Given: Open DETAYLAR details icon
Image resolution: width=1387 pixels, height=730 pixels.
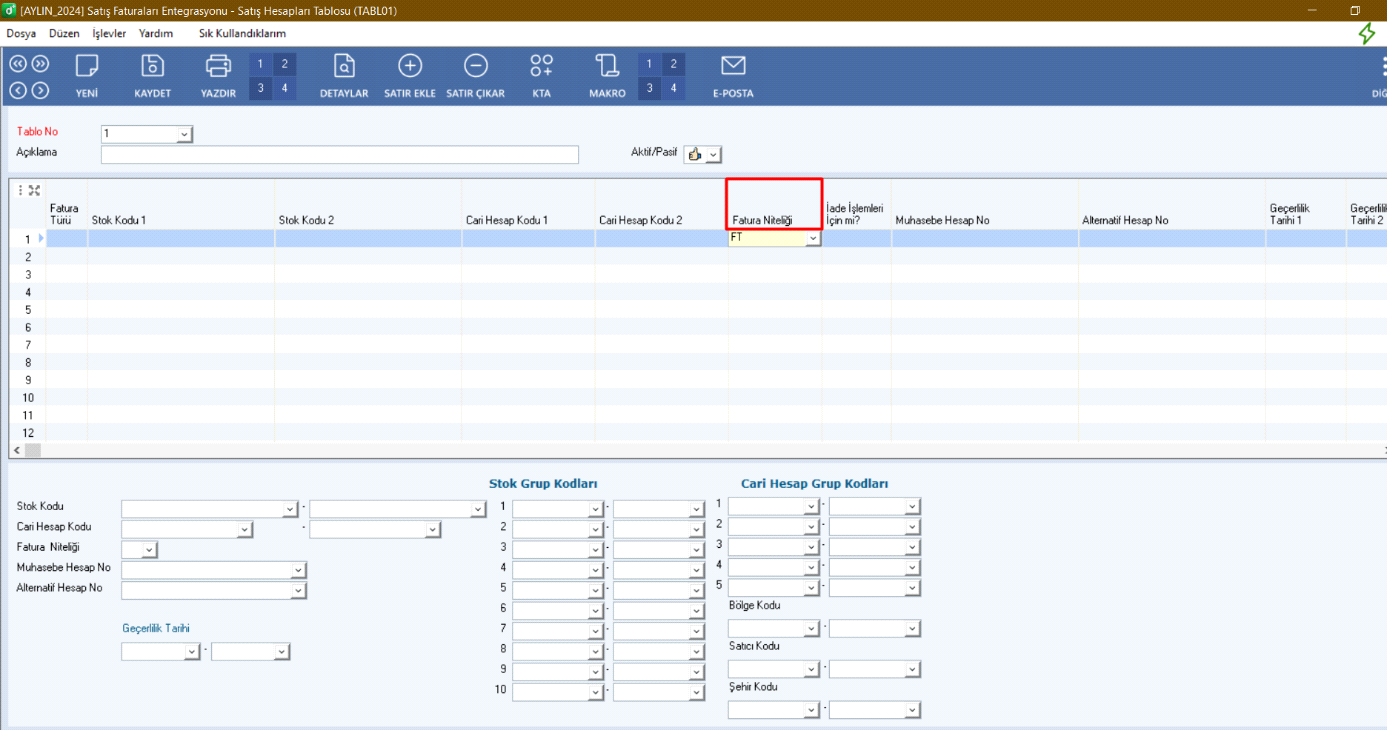Looking at the screenshot, I should click(x=344, y=67).
